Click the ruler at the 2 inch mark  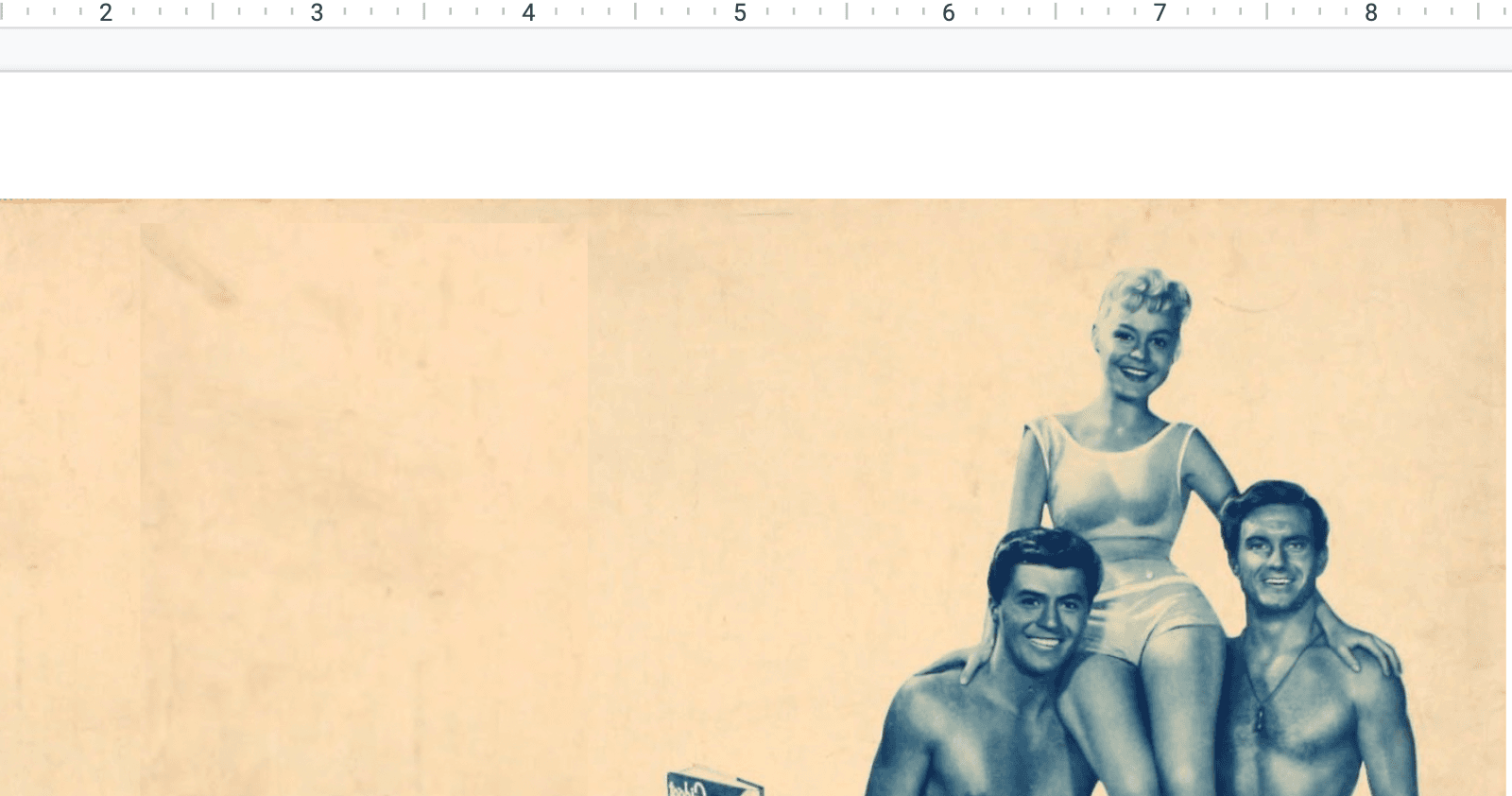pyautogui.click(x=106, y=12)
